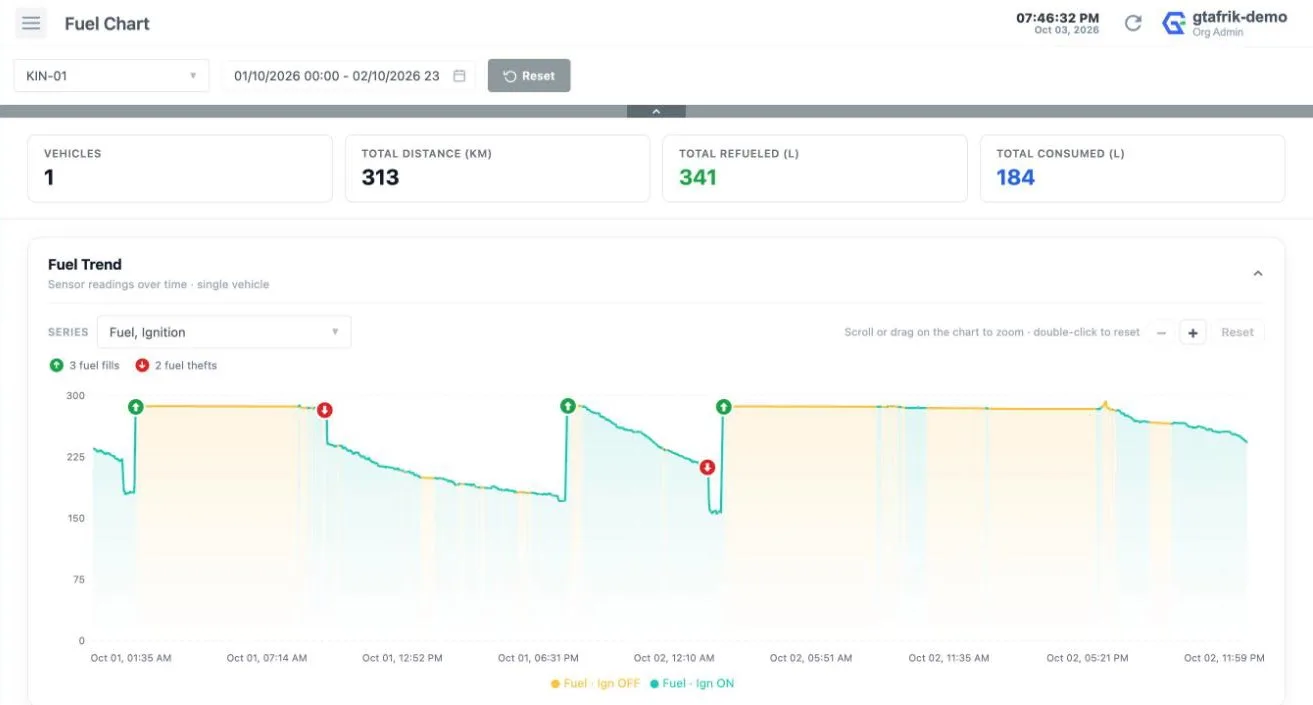The width and height of the screenshot is (1313, 705).
Task: Zoom in the chart with the plus icon
Action: (x=1192, y=332)
